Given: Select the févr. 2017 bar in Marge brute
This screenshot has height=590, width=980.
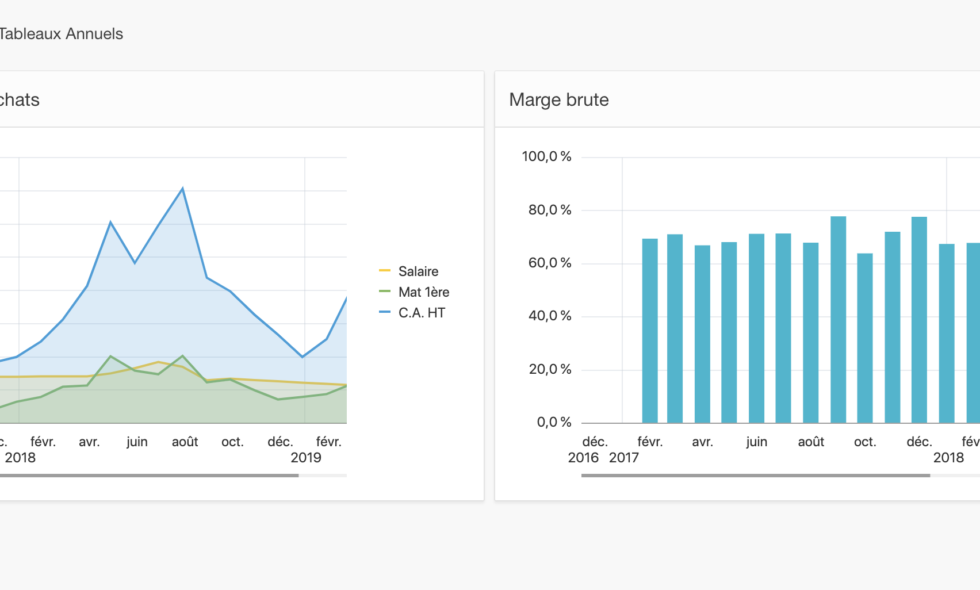Looking at the screenshot, I should tap(650, 330).
